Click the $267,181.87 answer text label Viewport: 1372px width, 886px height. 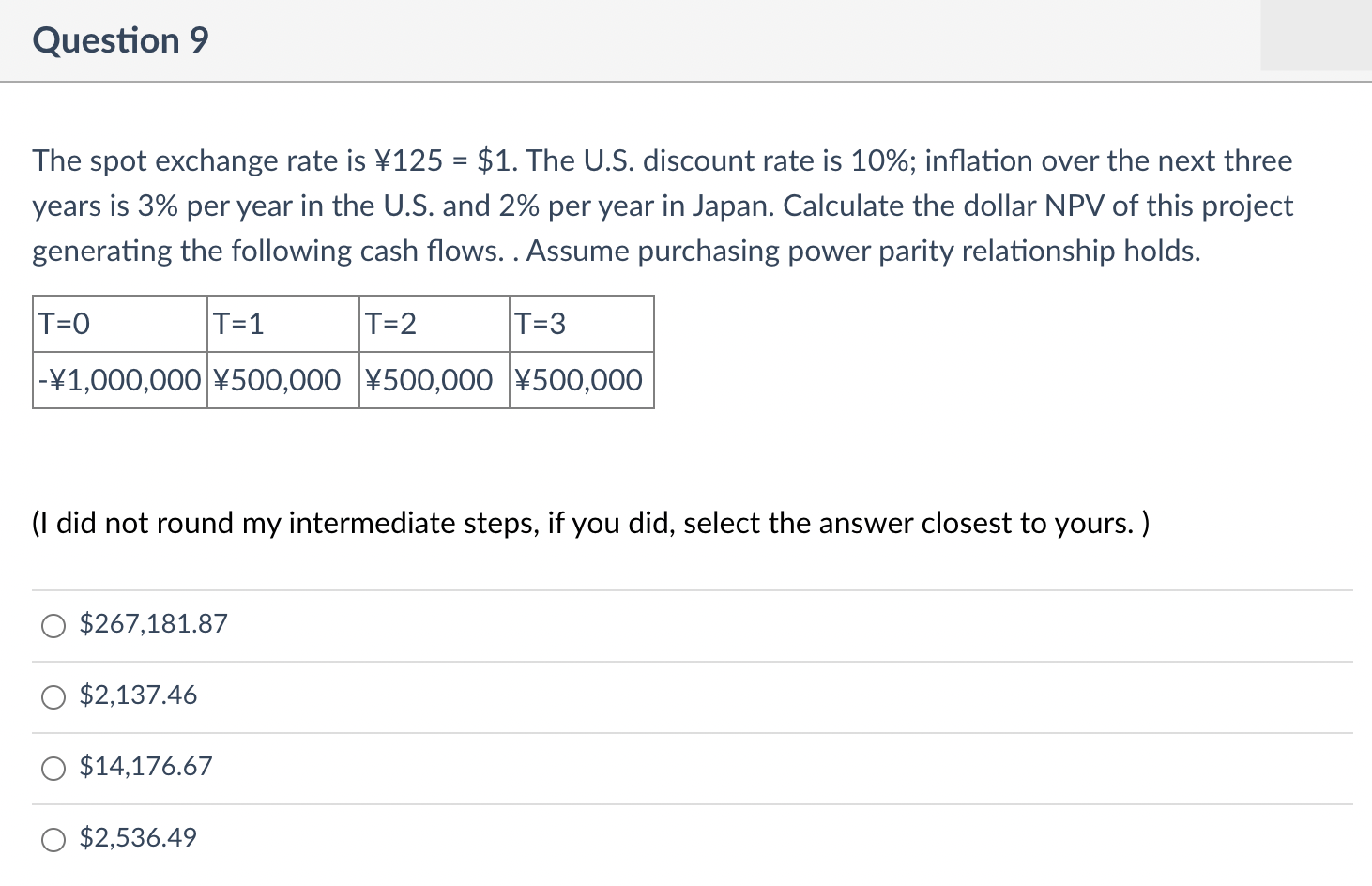(x=153, y=623)
